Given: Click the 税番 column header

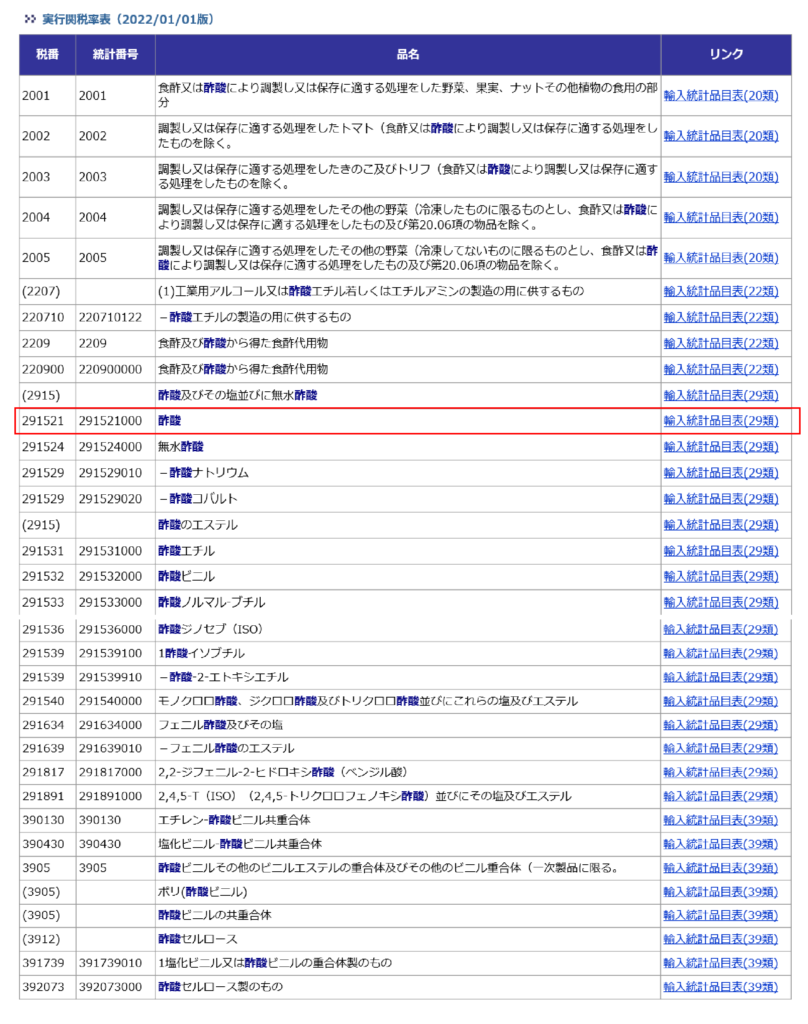Looking at the screenshot, I should [47, 54].
